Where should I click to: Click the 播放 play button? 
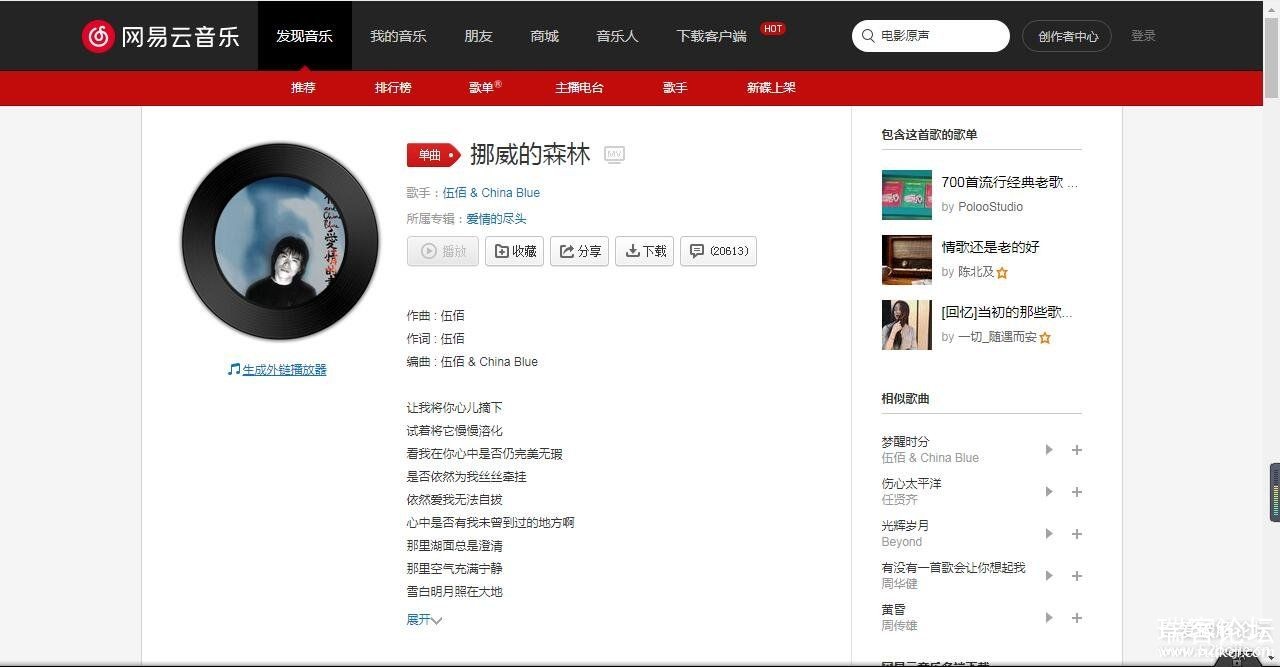point(443,251)
